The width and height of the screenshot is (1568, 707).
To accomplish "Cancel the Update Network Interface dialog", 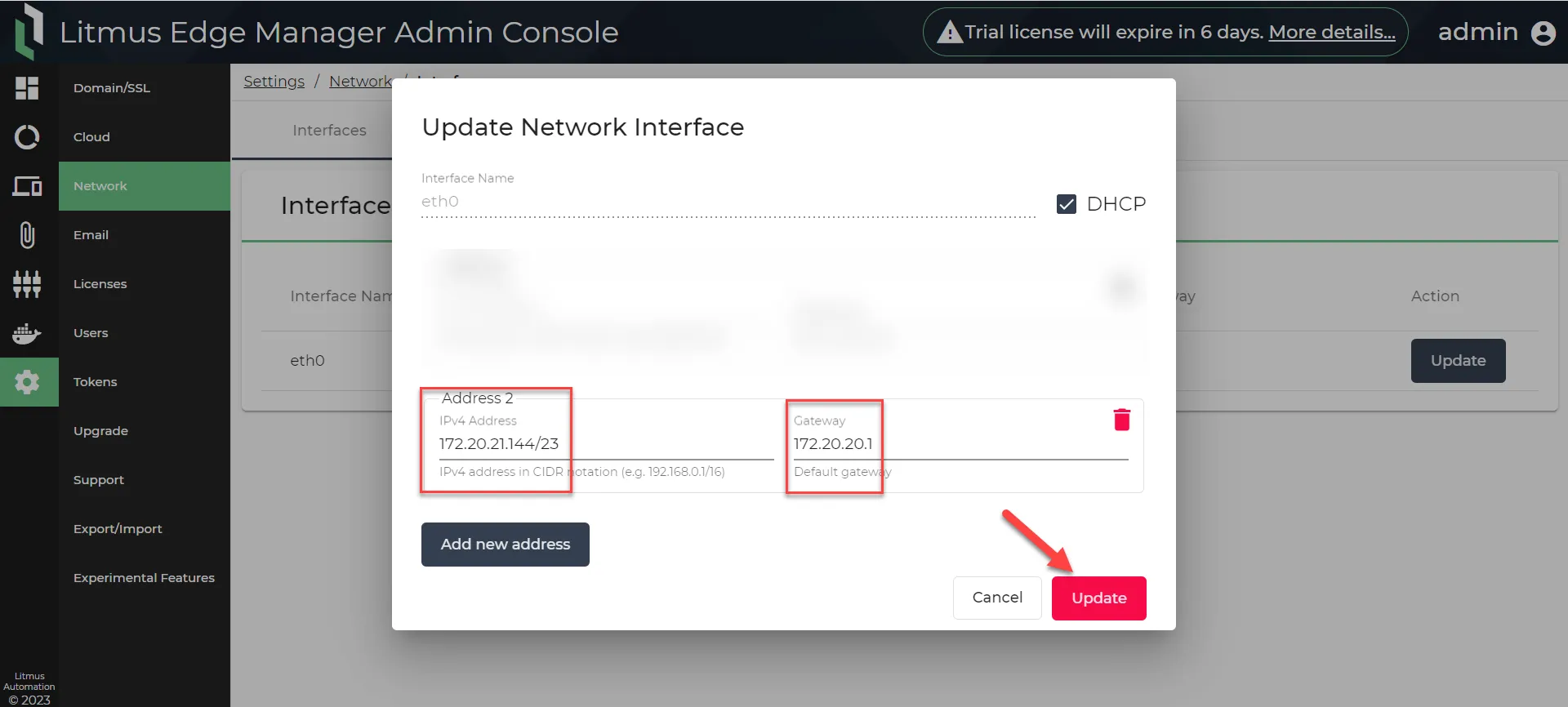I will pos(997,598).
